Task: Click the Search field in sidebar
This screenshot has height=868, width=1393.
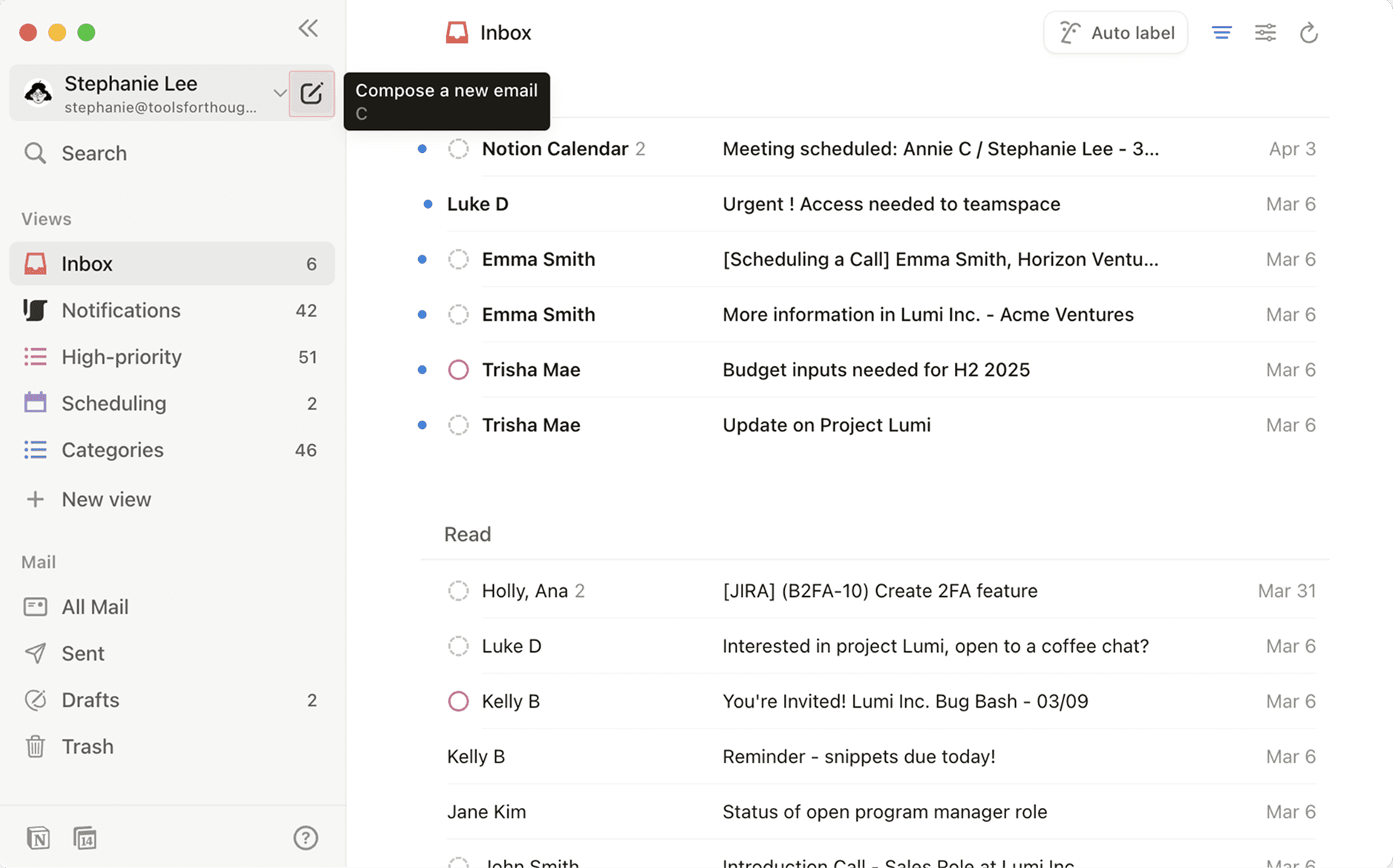Action: click(x=94, y=154)
